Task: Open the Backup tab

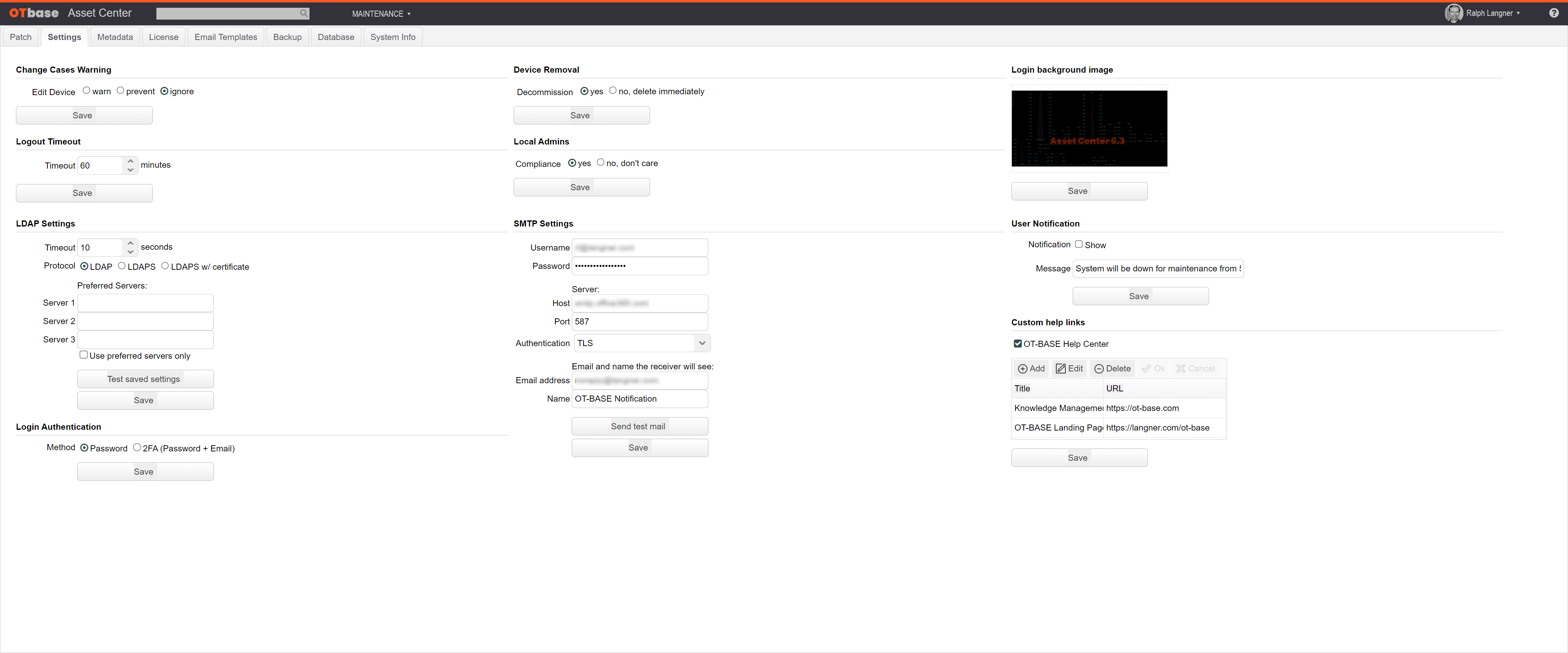Action: [x=287, y=37]
